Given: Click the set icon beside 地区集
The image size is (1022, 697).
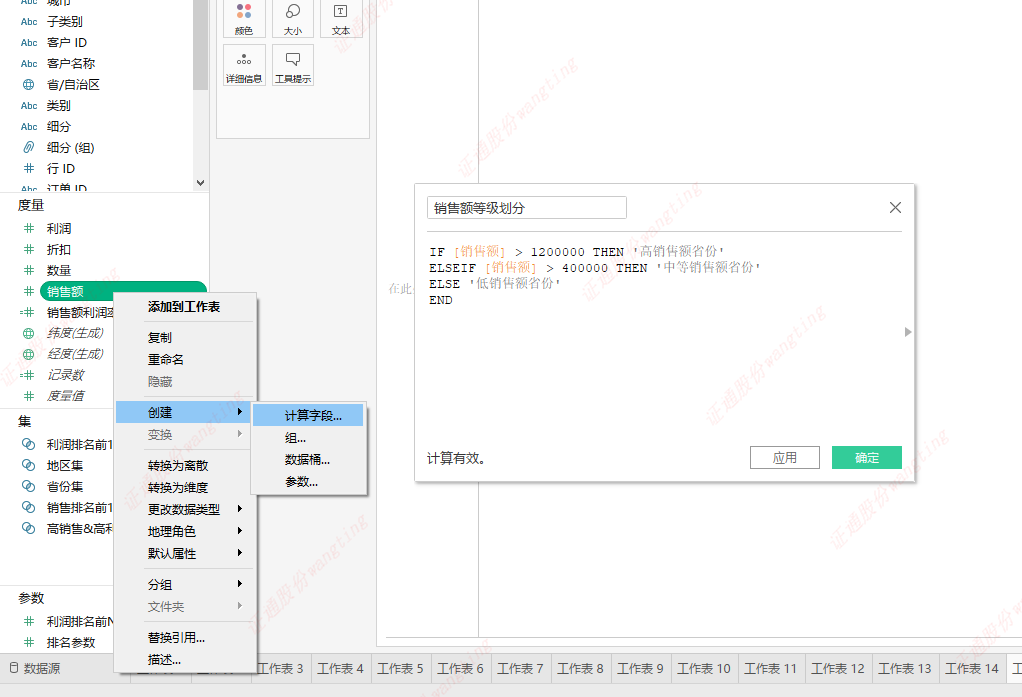Looking at the screenshot, I should click(x=29, y=466).
